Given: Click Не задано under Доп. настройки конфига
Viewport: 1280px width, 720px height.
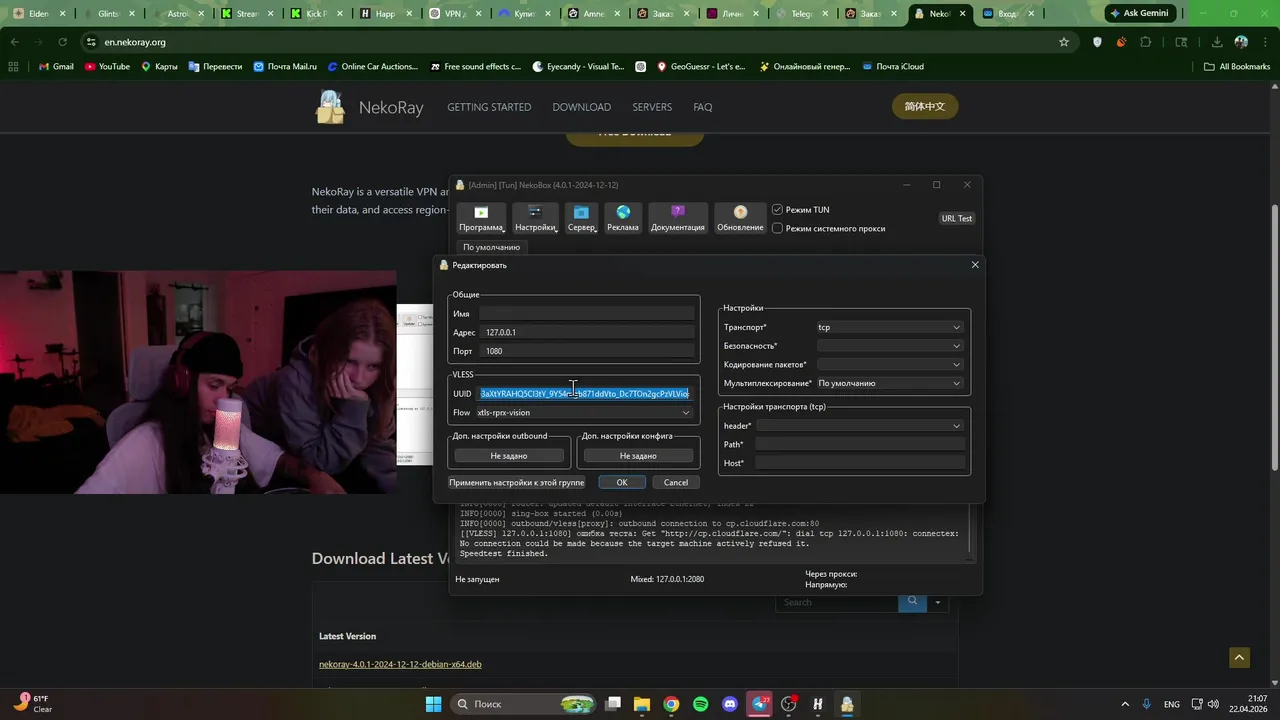Looking at the screenshot, I should pos(638,456).
